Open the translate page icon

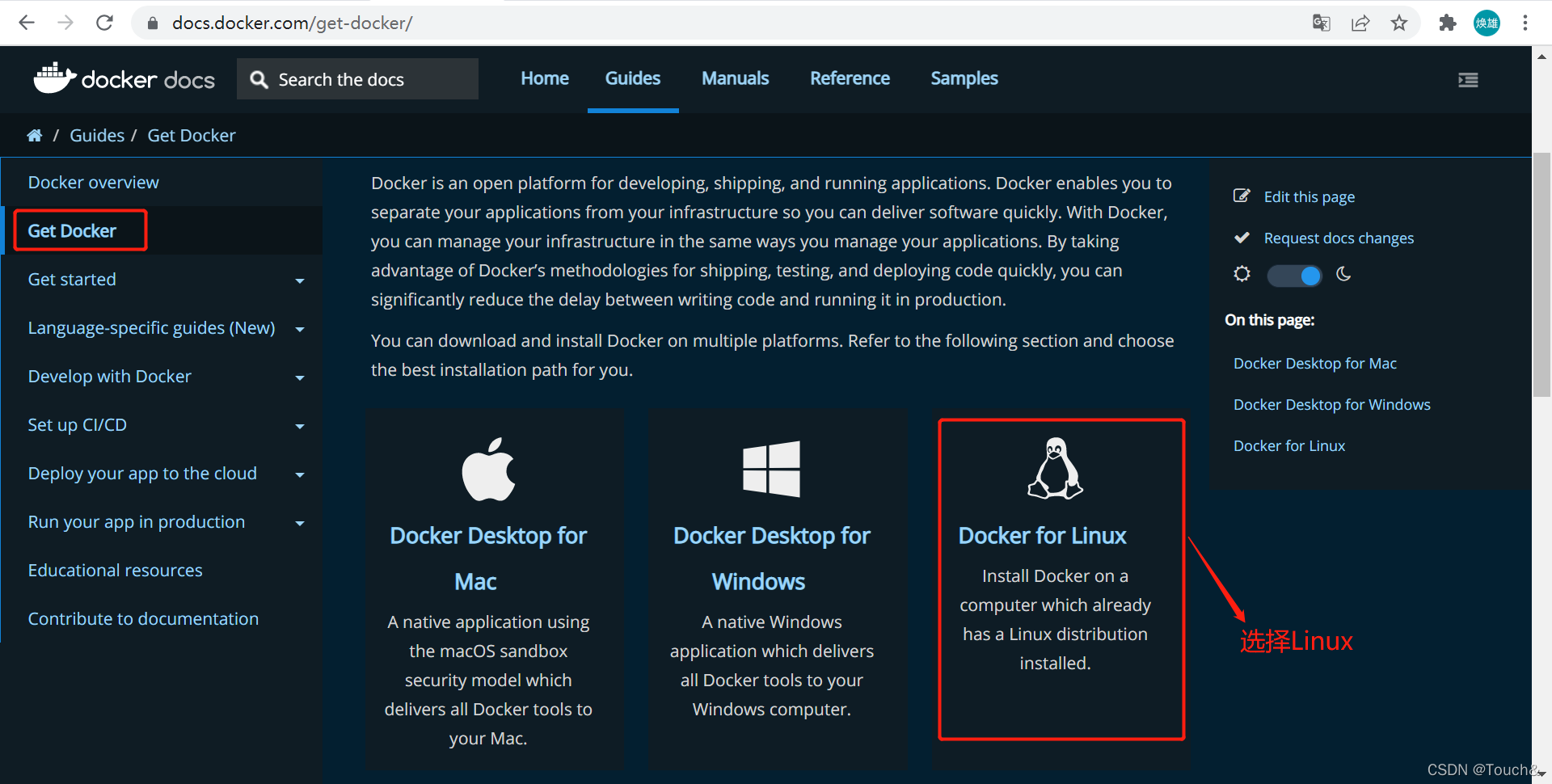(1322, 23)
